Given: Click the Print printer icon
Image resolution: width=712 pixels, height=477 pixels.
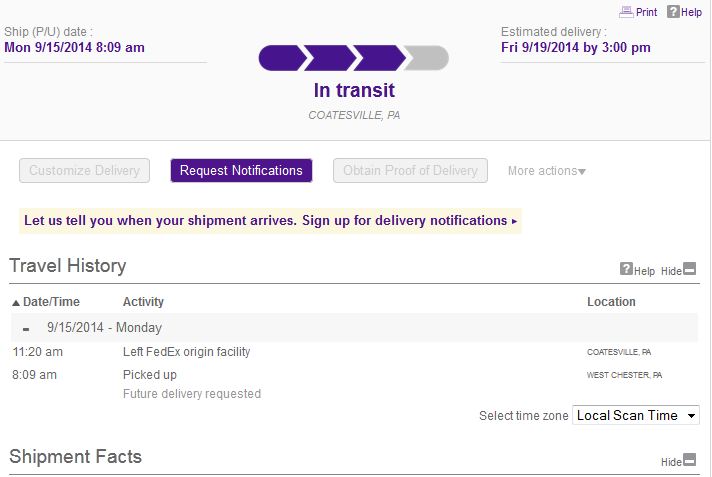Looking at the screenshot, I should pyautogui.click(x=626, y=12).
